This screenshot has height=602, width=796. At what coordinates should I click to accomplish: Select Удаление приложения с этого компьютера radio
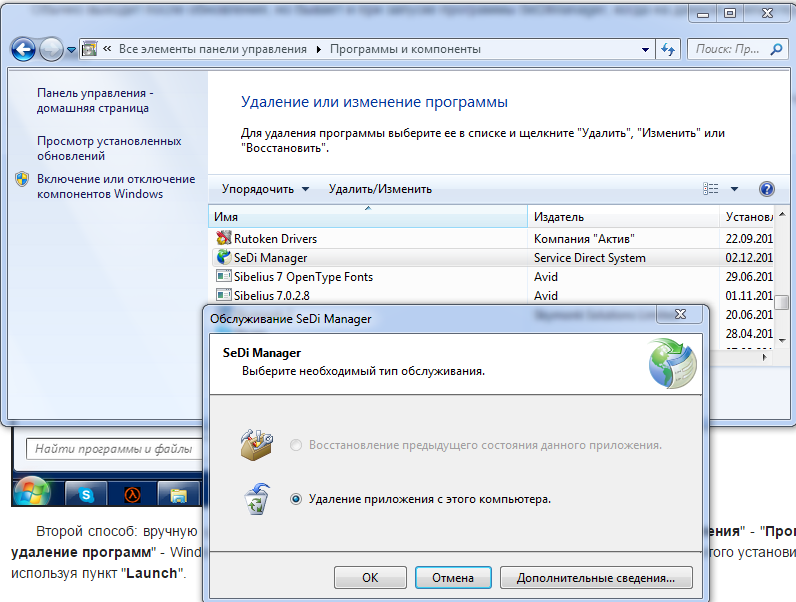[x=296, y=499]
